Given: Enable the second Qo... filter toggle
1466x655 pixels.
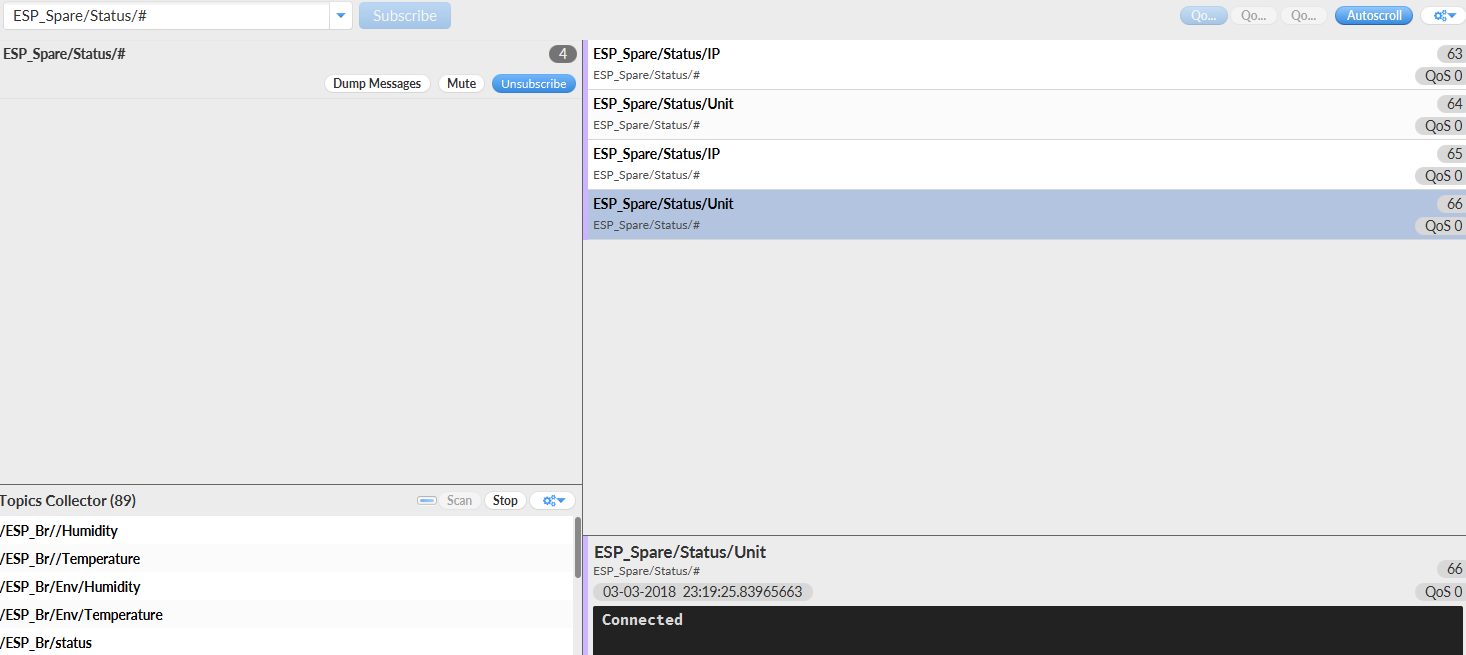Looking at the screenshot, I should click(1253, 15).
